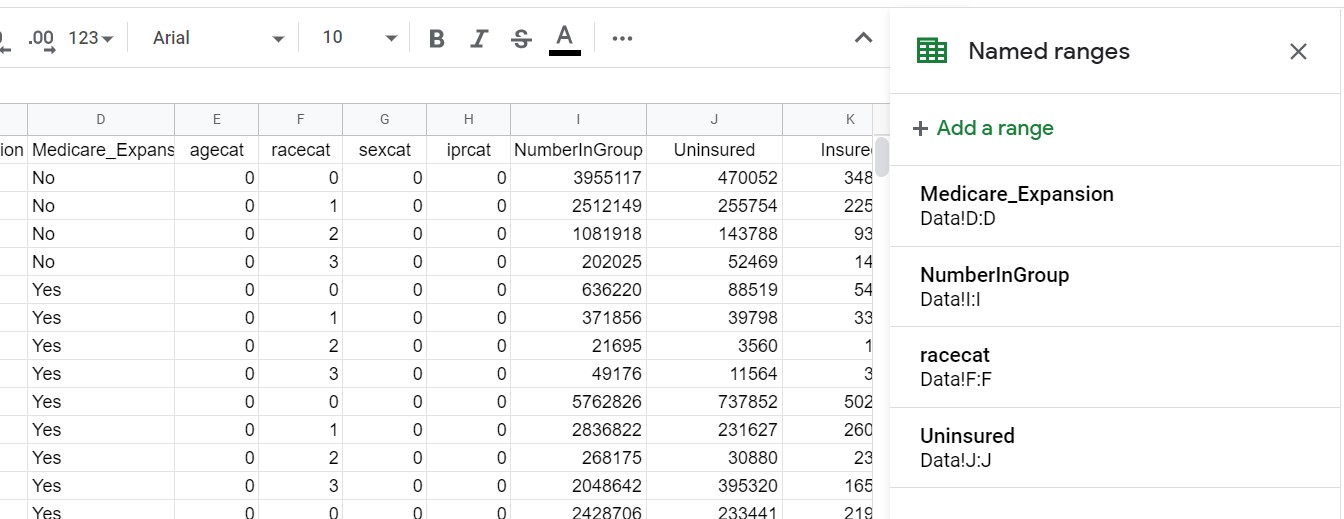
Task: Select column I header
Action: click(578, 120)
